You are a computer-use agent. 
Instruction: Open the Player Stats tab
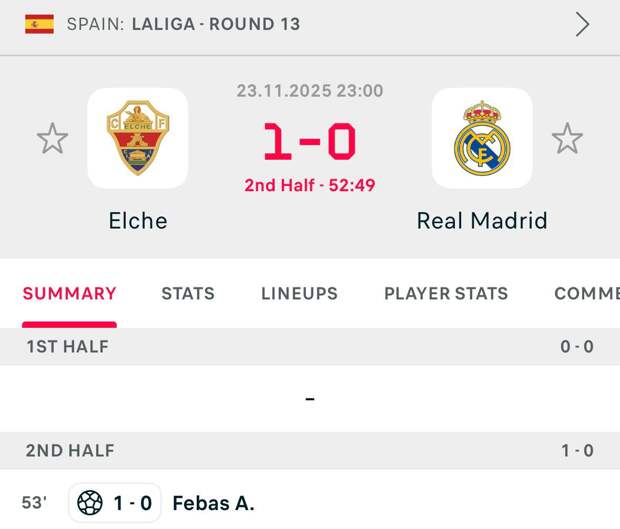(x=446, y=293)
